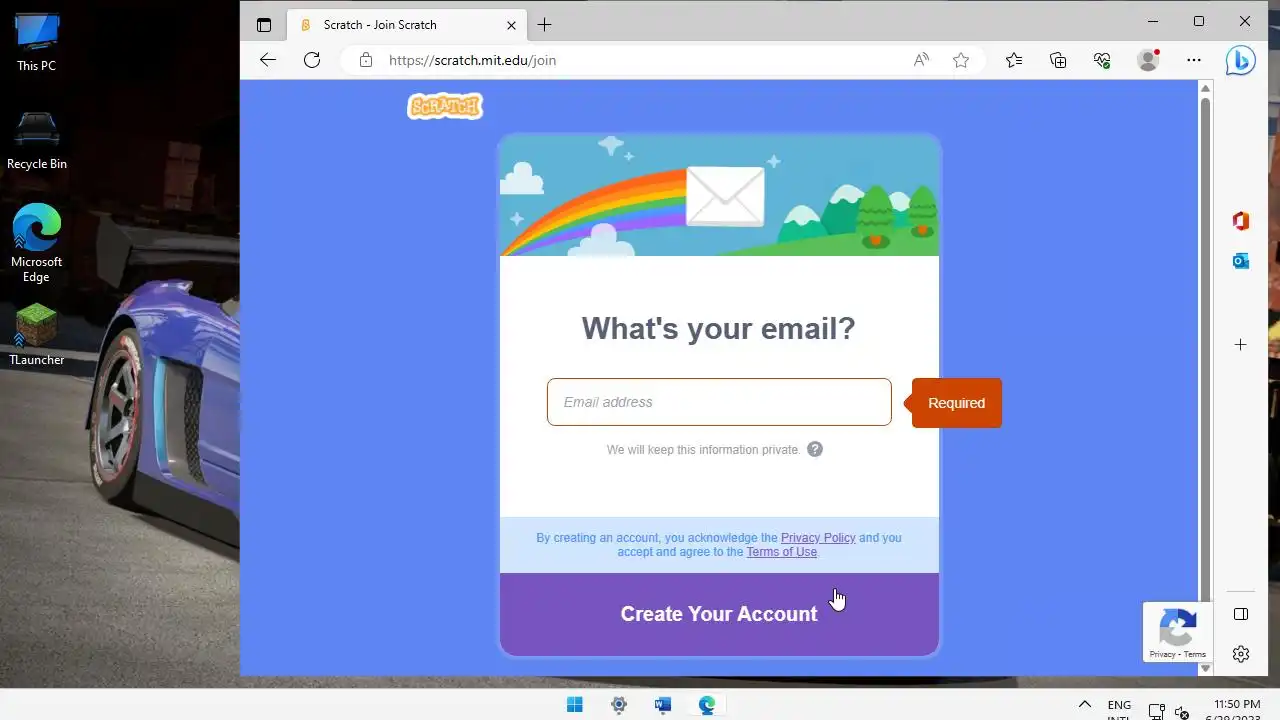Focus the Email address input field
Screen dimensions: 1280x720
click(719, 402)
